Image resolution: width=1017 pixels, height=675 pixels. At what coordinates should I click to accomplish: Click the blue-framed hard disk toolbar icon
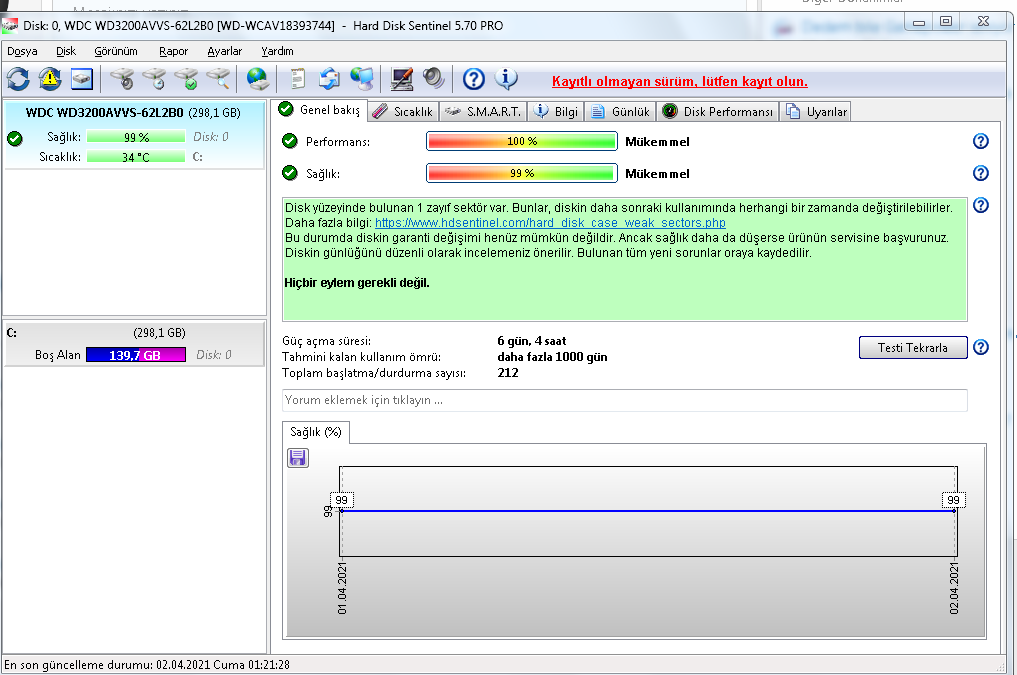click(82, 80)
